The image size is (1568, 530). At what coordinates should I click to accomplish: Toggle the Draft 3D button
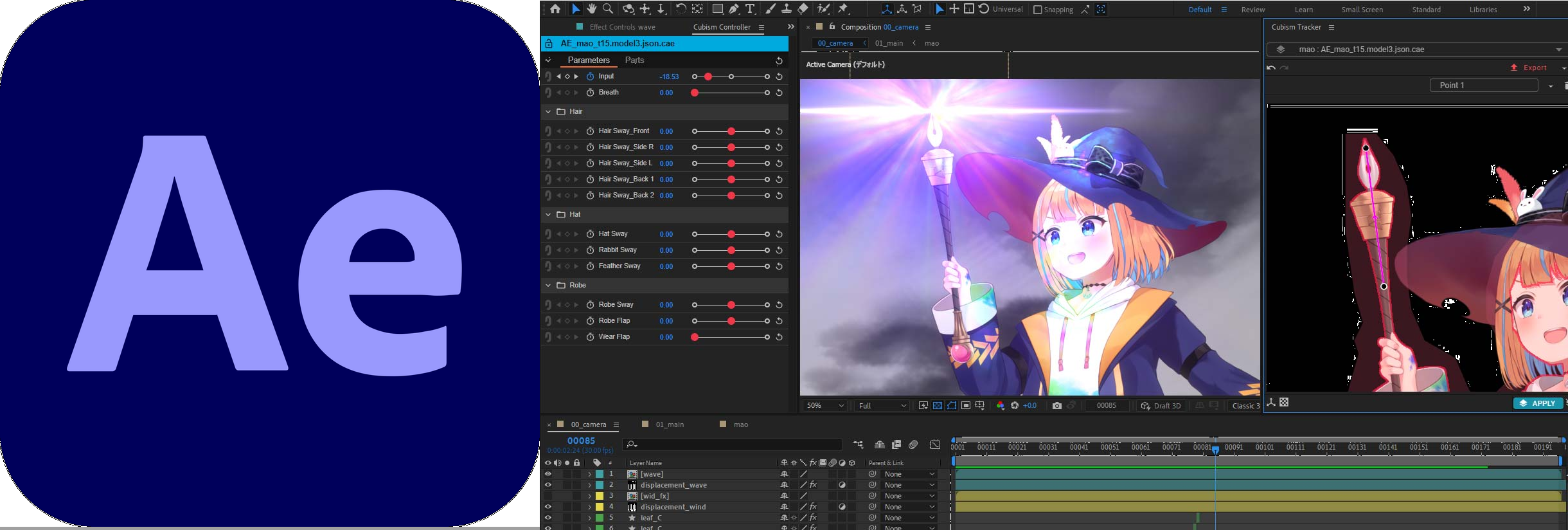pyautogui.click(x=1161, y=406)
